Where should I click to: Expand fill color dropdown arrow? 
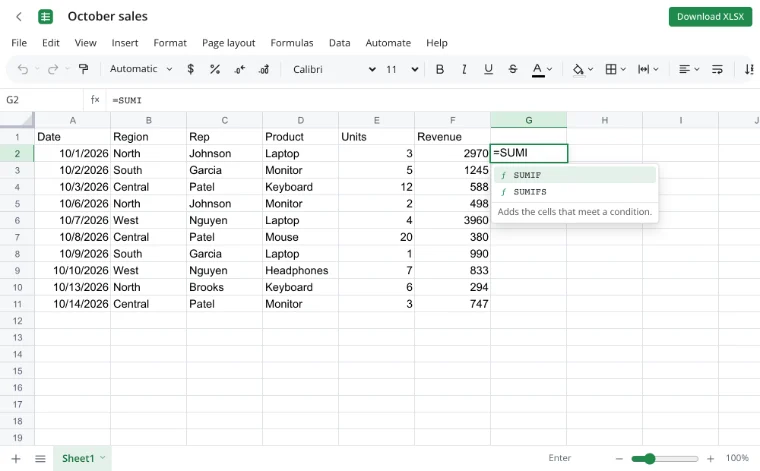point(590,69)
